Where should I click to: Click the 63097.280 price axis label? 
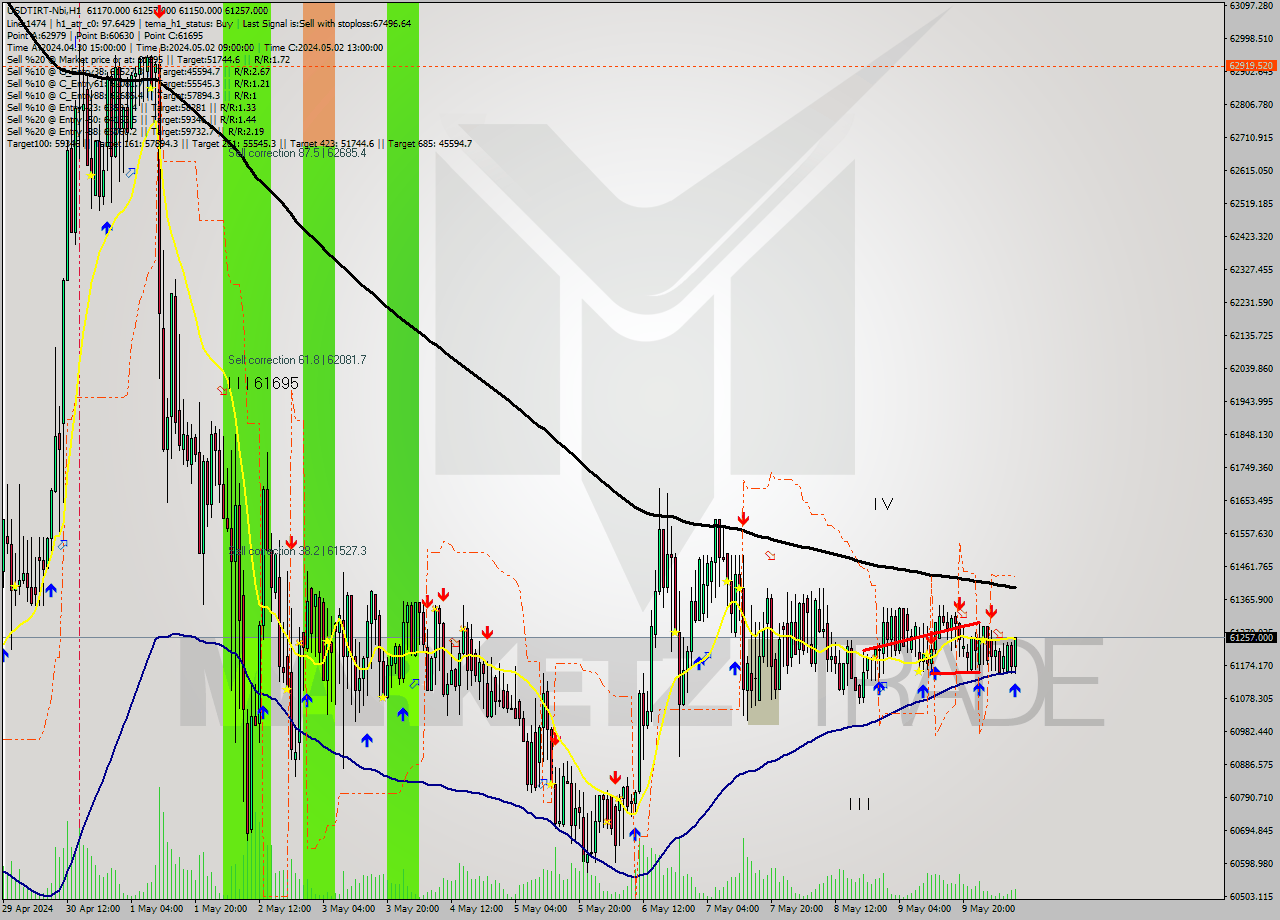point(1251,5)
